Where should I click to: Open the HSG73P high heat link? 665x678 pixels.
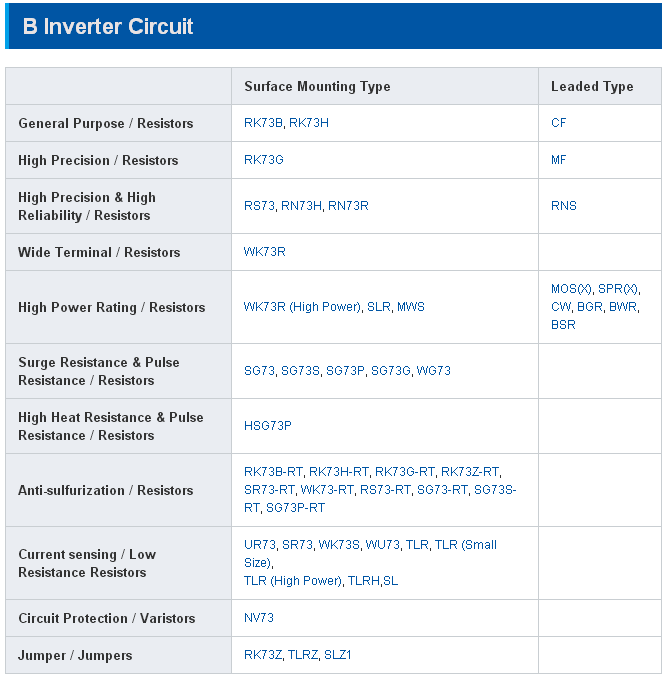268,426
